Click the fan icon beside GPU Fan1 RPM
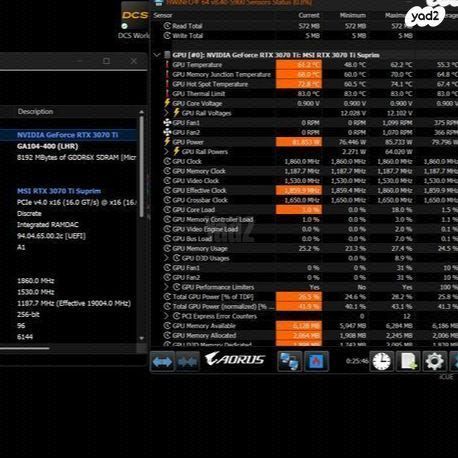458x458 pixels. (167, 123)
